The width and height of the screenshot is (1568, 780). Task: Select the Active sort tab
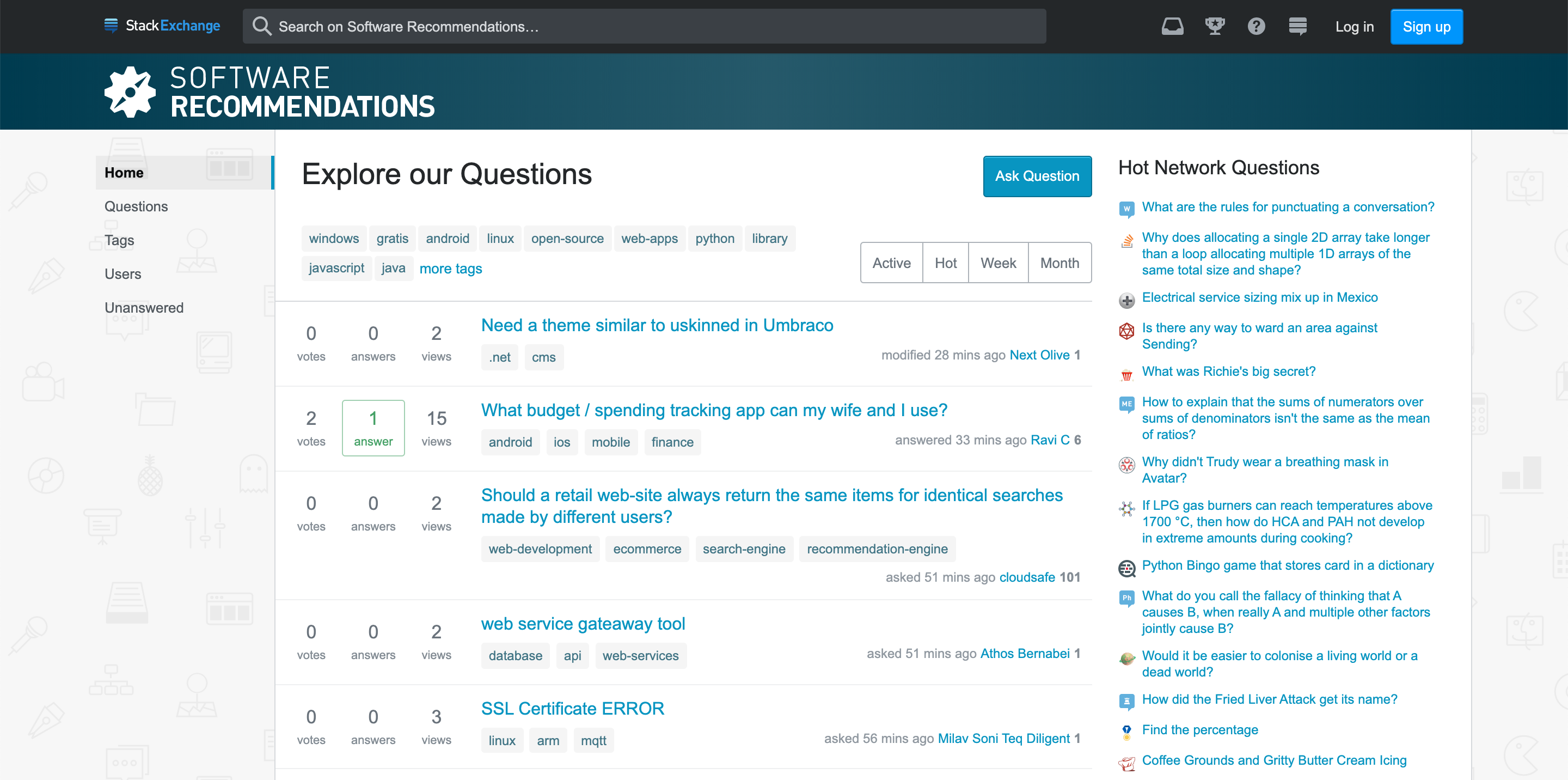(891, 263)
